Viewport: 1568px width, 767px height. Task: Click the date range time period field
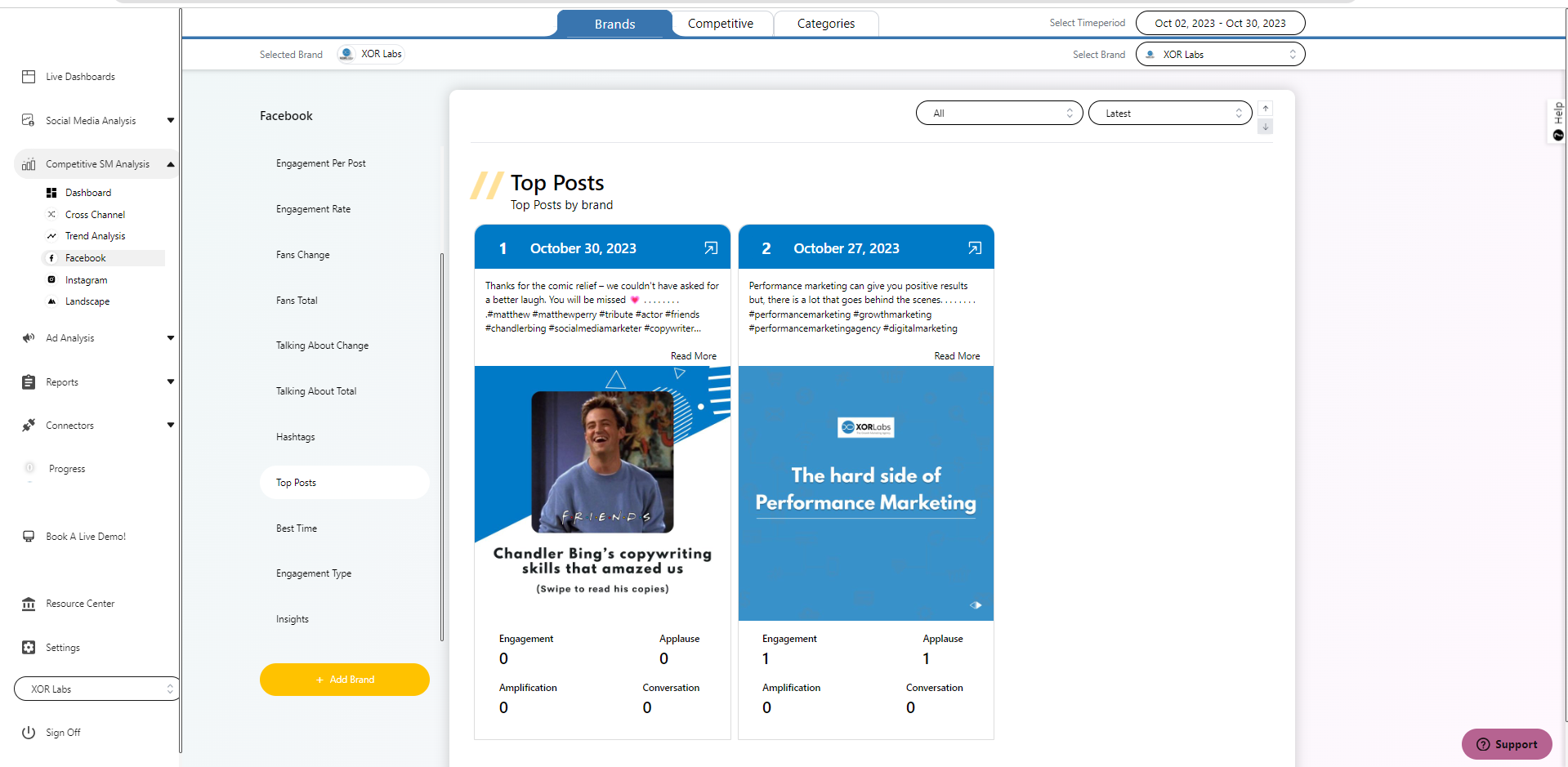(x=1220, y=23)
